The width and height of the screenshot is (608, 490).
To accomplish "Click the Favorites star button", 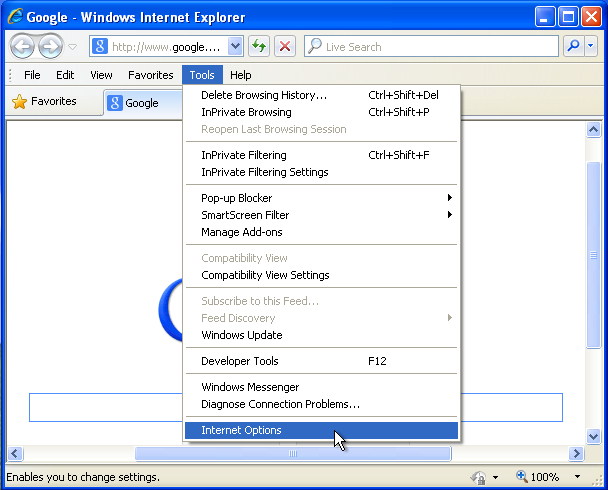I will (44, 102).
